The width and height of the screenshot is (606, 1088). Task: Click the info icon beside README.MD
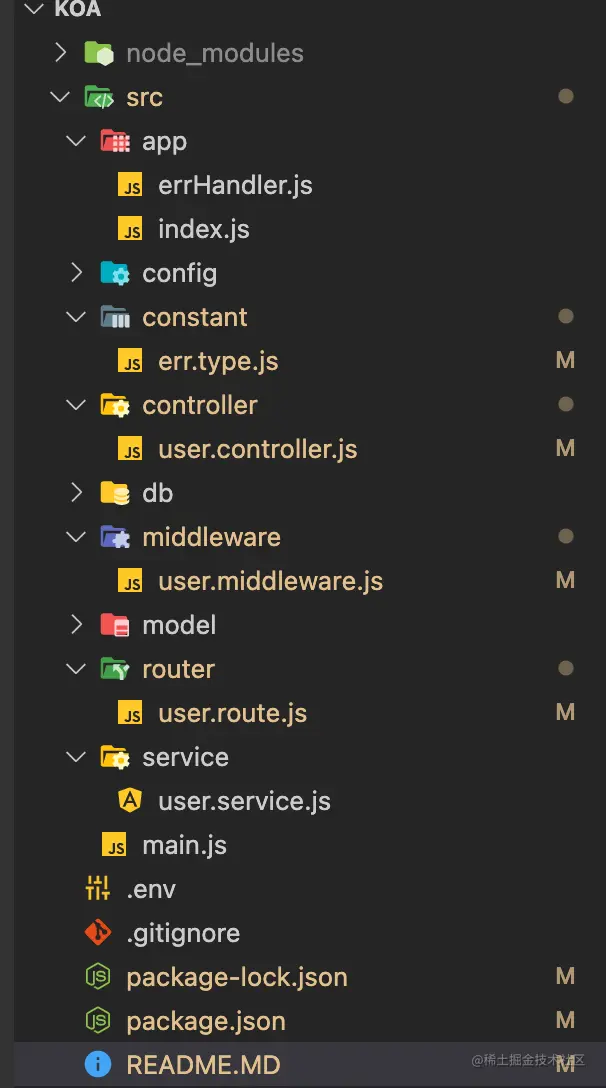(98, 1065)
